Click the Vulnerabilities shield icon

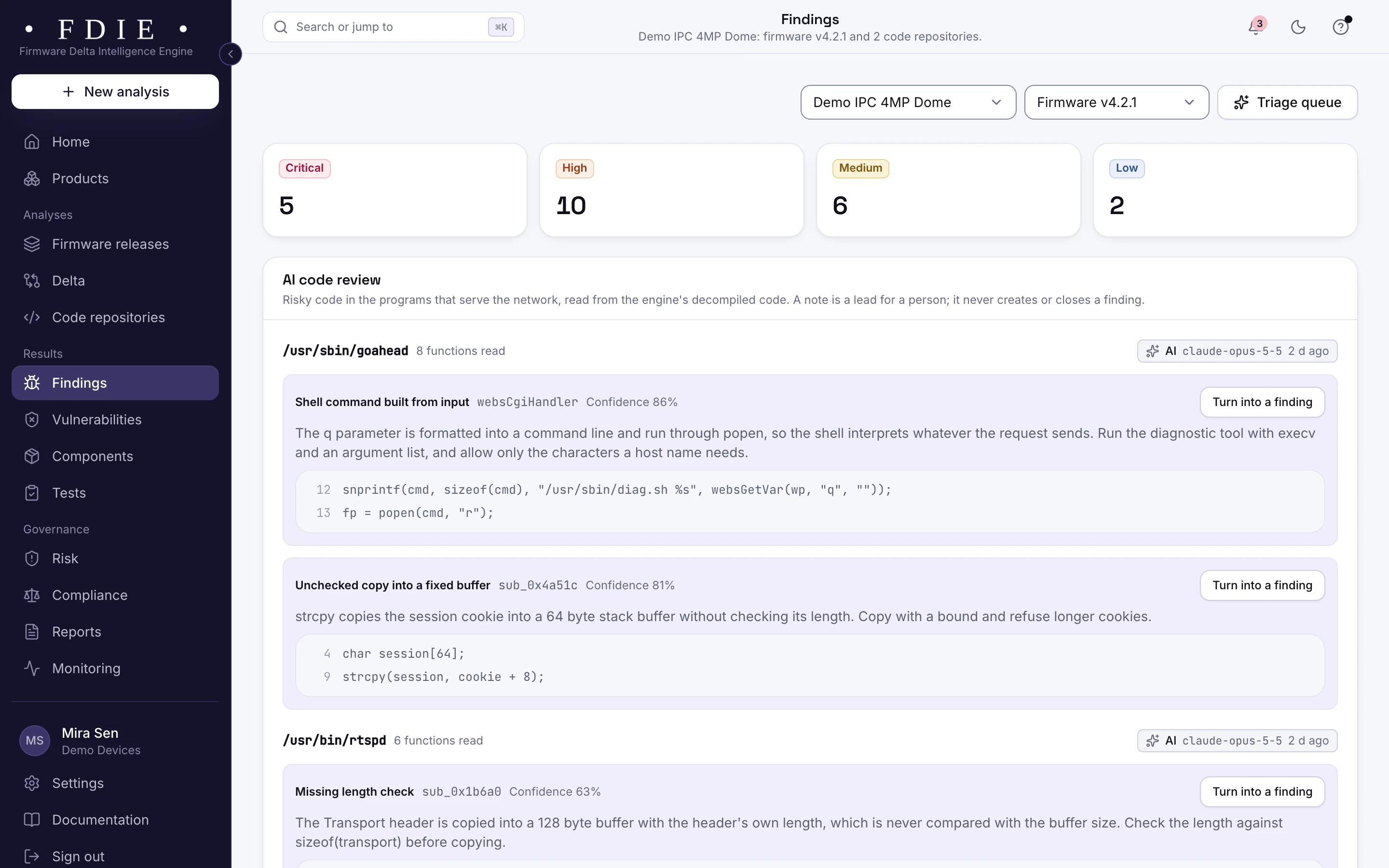click(x=32, y=420)
